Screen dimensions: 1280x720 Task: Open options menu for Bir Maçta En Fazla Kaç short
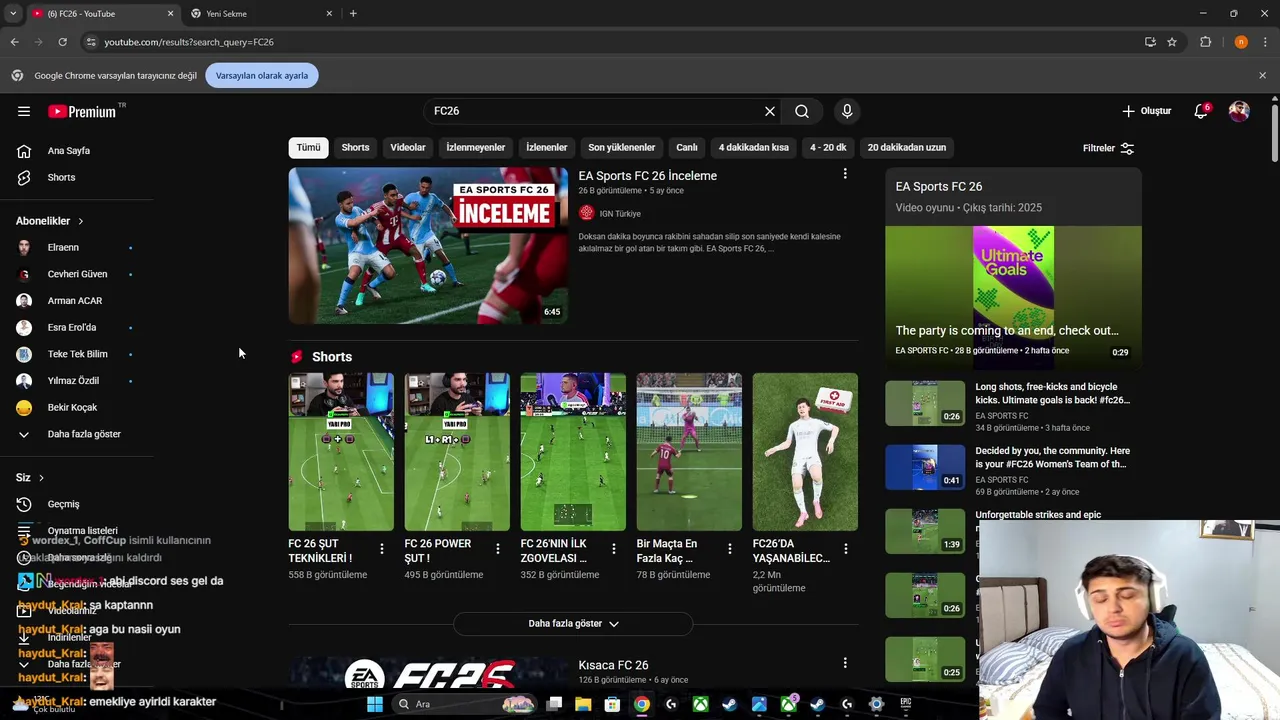[730, 549]
